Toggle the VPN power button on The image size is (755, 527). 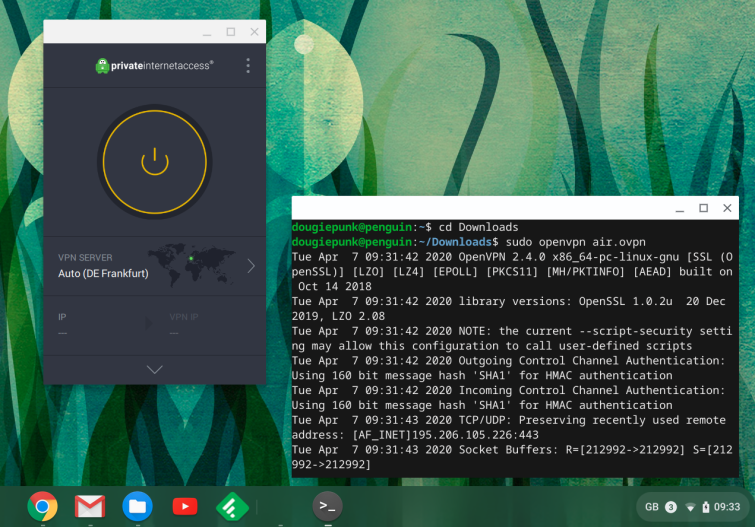click(155, 162)
